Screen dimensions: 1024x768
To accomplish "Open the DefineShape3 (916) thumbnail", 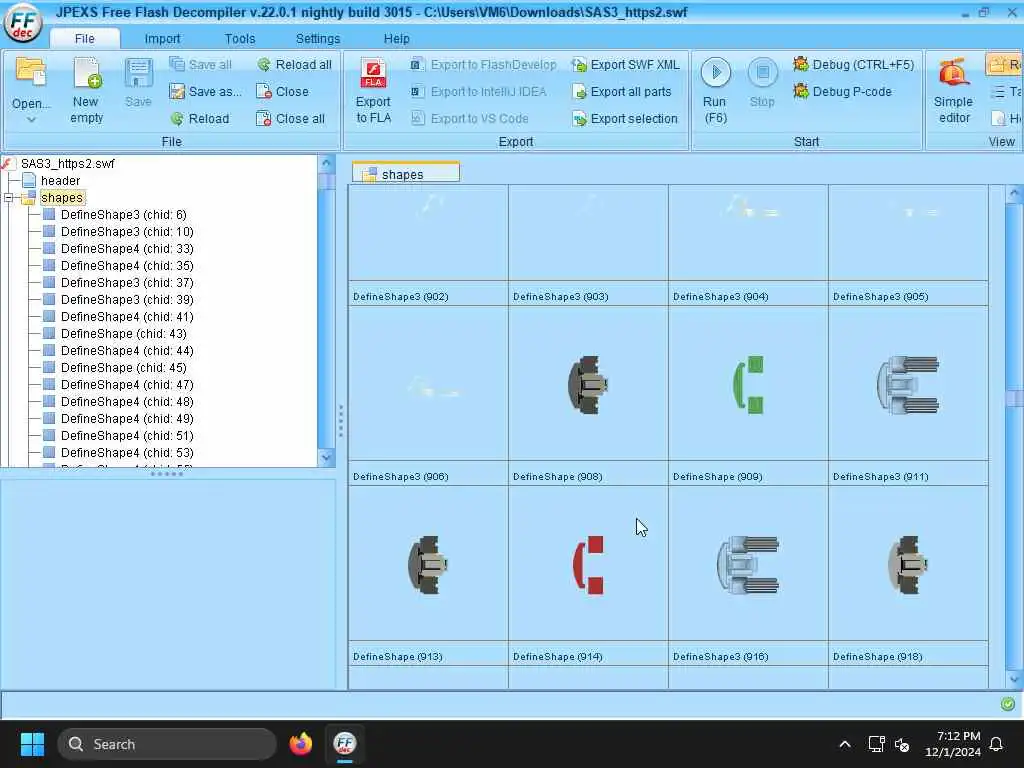I will pyautogui.click(x=748, y=564).
